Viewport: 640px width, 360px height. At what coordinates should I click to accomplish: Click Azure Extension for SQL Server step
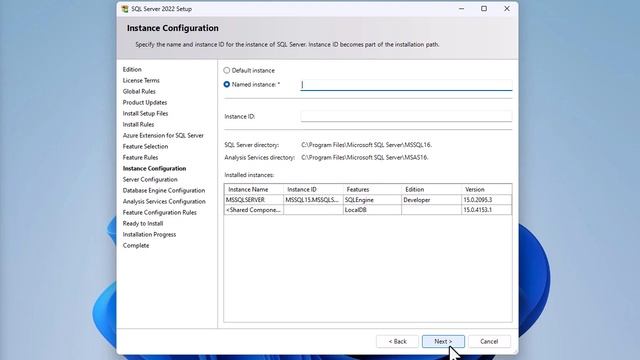point(163,136)
